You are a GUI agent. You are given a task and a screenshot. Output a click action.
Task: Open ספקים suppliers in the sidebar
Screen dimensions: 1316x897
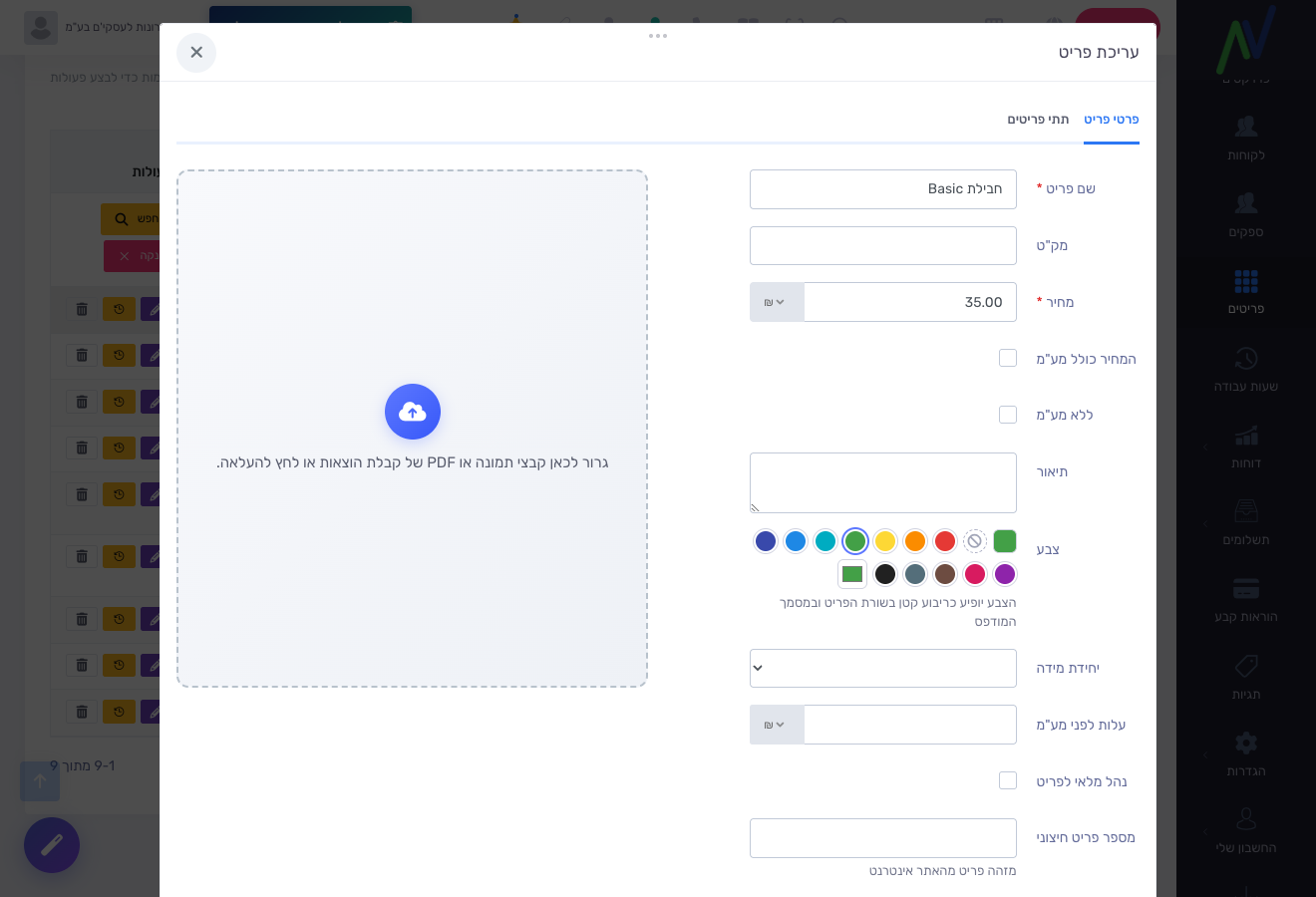(x=1246, y=215)
